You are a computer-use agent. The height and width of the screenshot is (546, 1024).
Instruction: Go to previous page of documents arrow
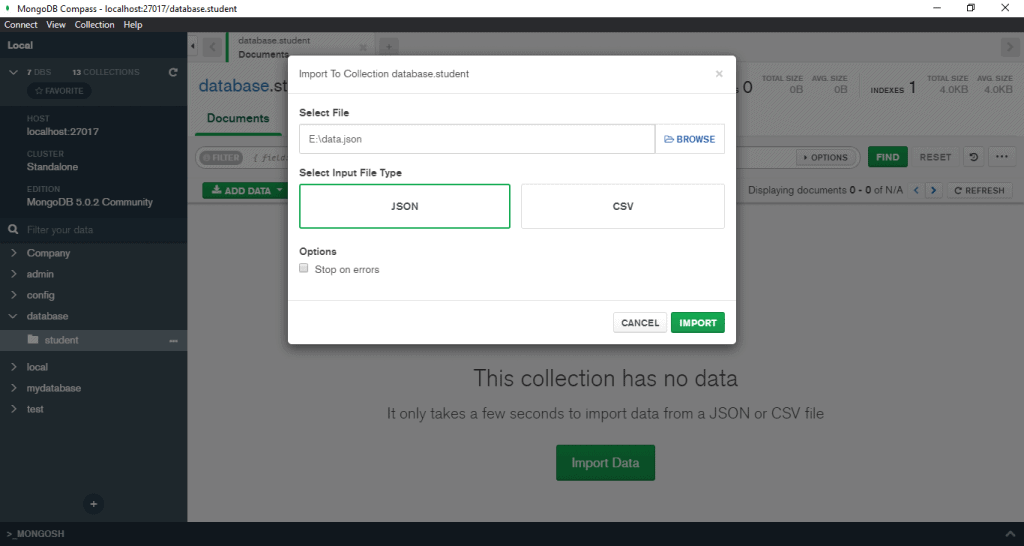916,190
